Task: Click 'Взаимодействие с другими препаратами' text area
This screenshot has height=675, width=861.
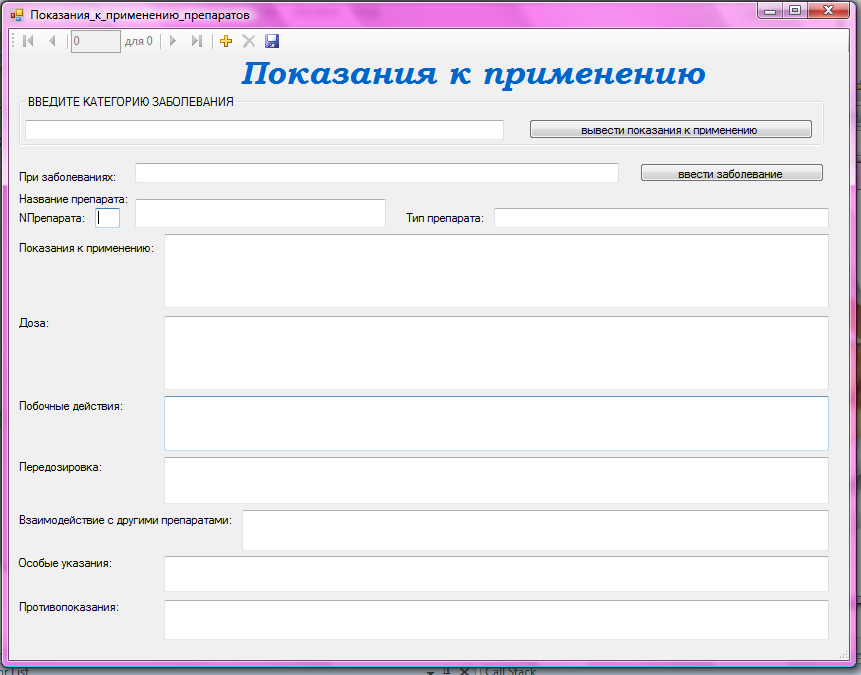Action: tap(535, 531)
